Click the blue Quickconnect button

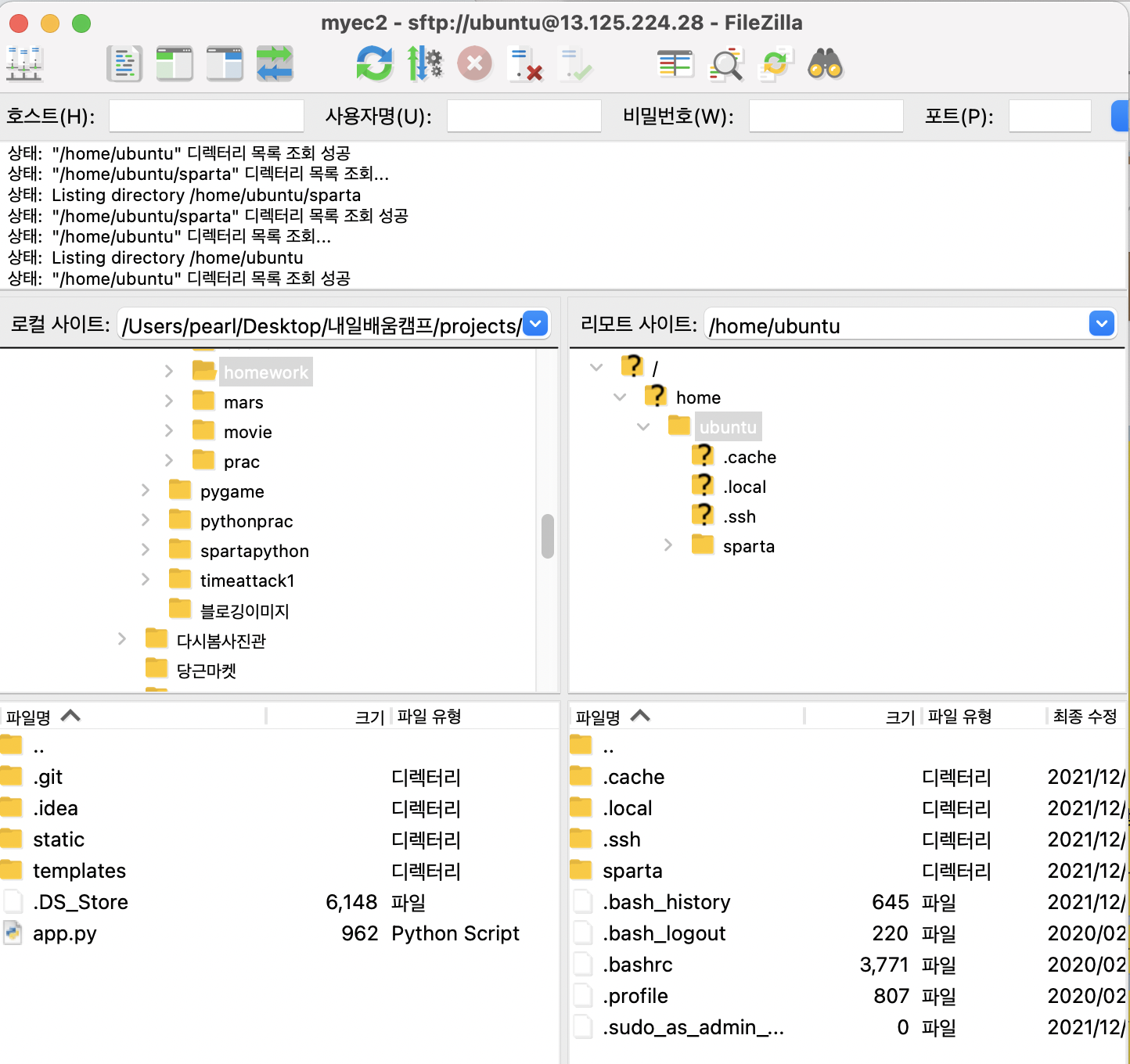point(1121,116)
